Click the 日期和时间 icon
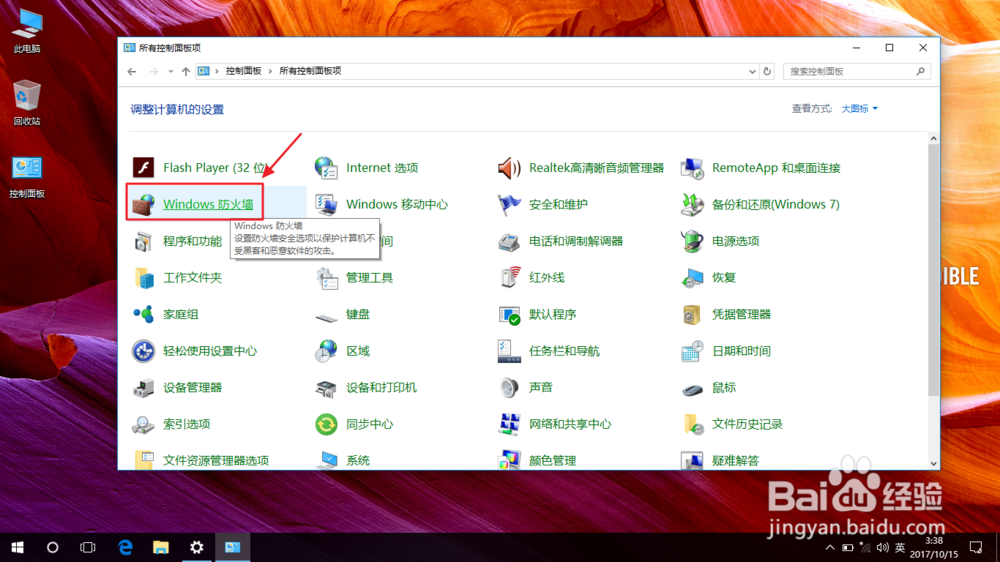This screenshot has height=562, width=1000. pyautogui.click(x=692, y=351)
